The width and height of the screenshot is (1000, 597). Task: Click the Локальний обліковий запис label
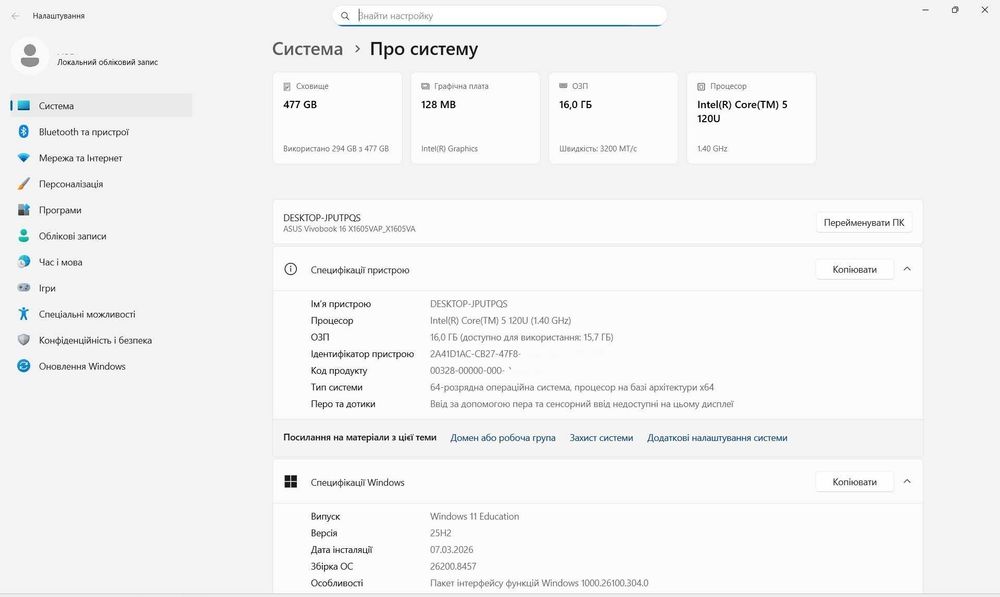coord(108,62)
